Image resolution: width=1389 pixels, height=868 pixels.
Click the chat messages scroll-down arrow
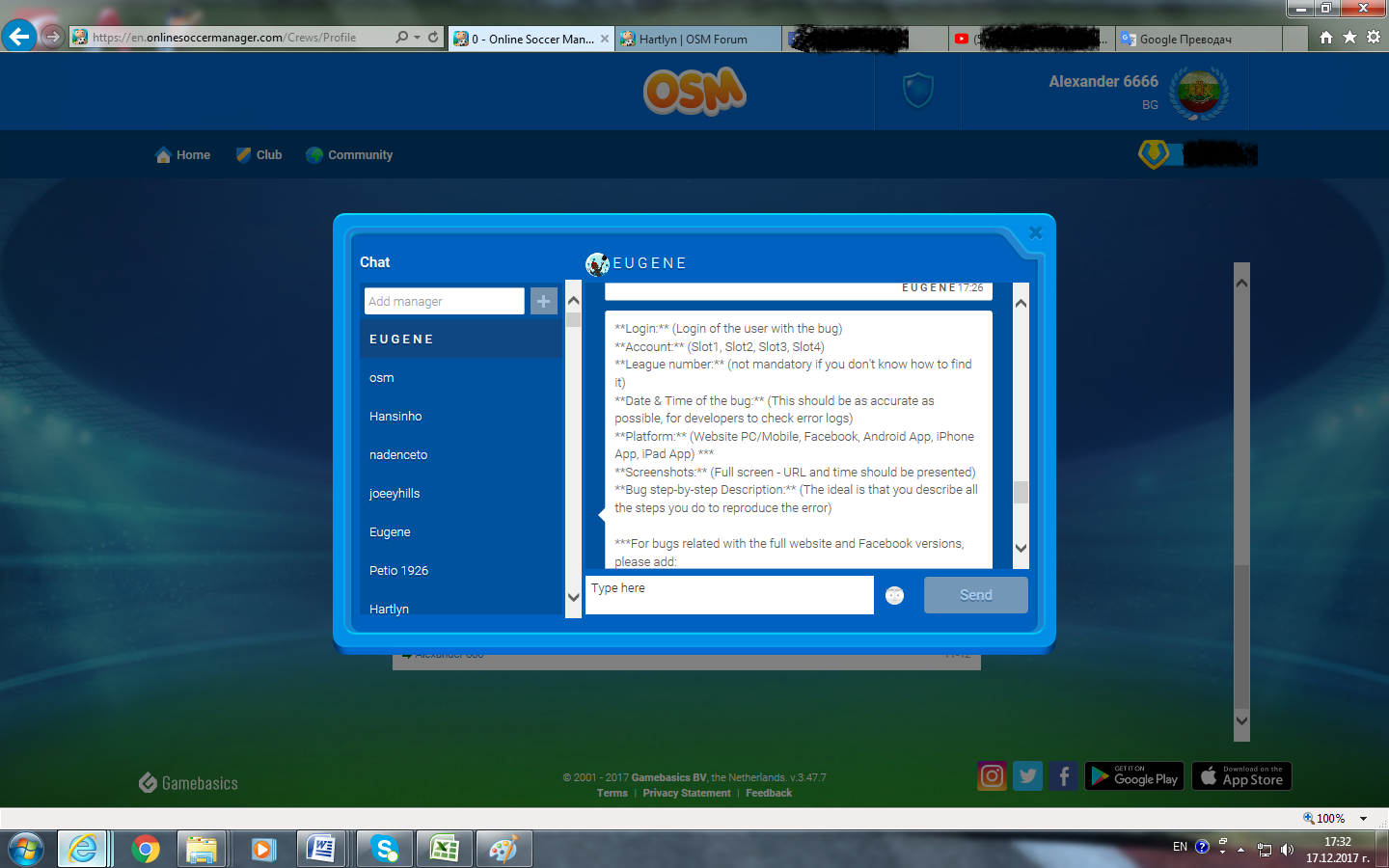[1021, 548]
